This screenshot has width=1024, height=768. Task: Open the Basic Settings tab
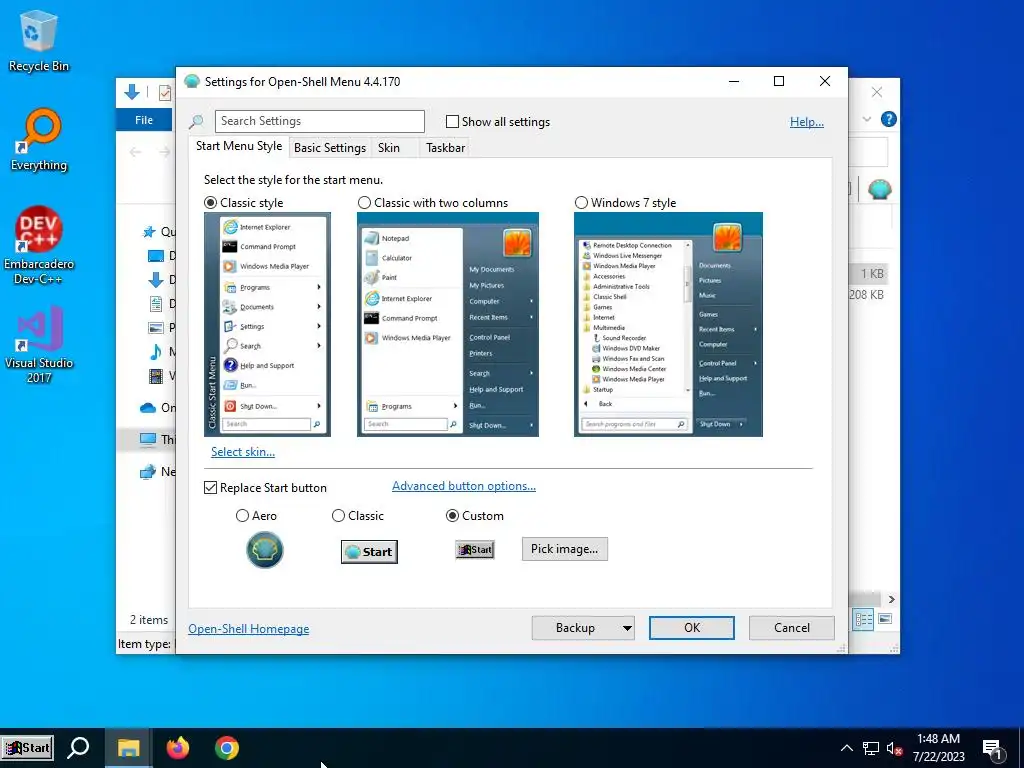pyautogui.click(x=330, y=148)
